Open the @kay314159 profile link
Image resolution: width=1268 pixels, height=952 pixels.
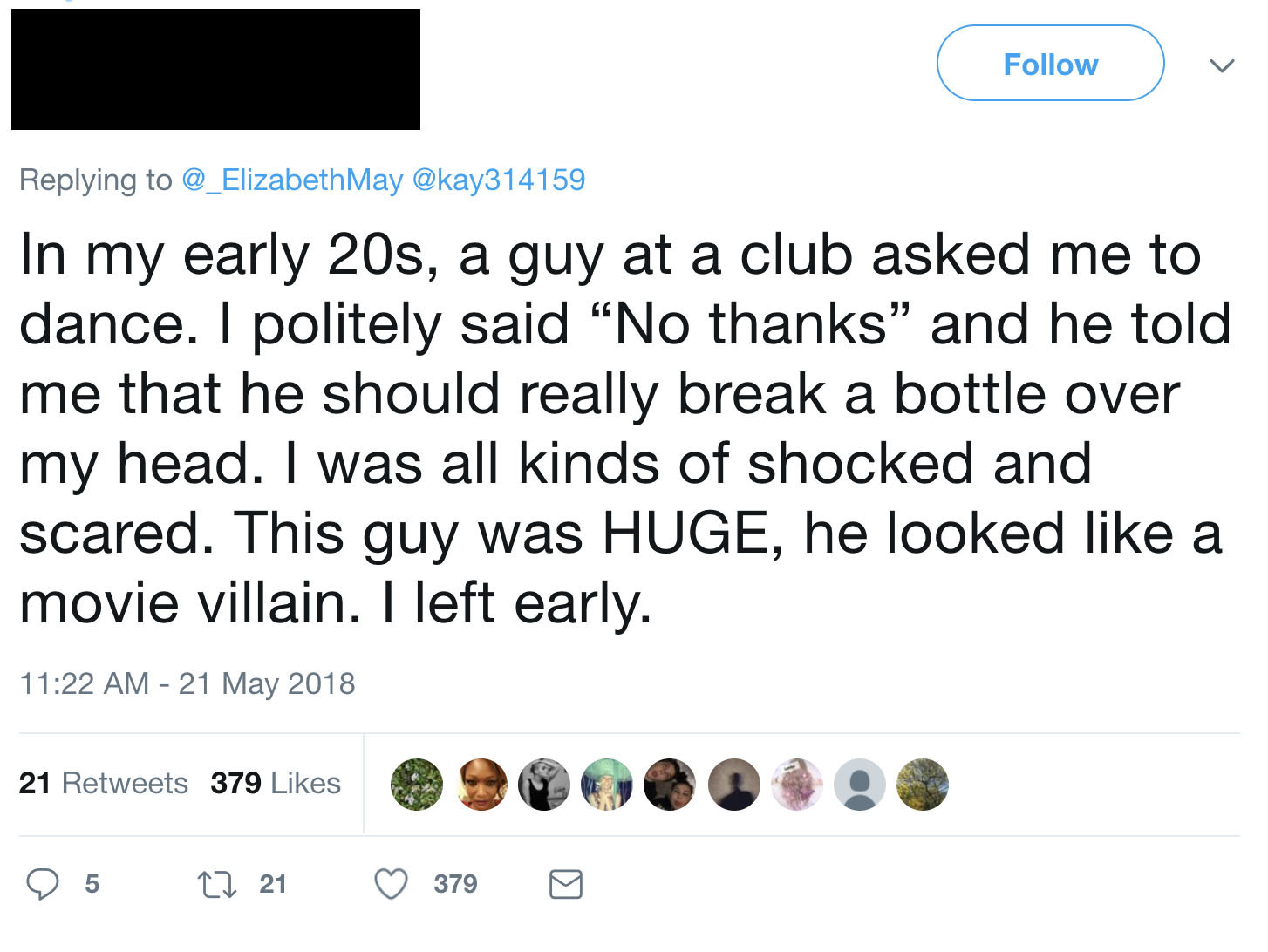pos(498,180)
